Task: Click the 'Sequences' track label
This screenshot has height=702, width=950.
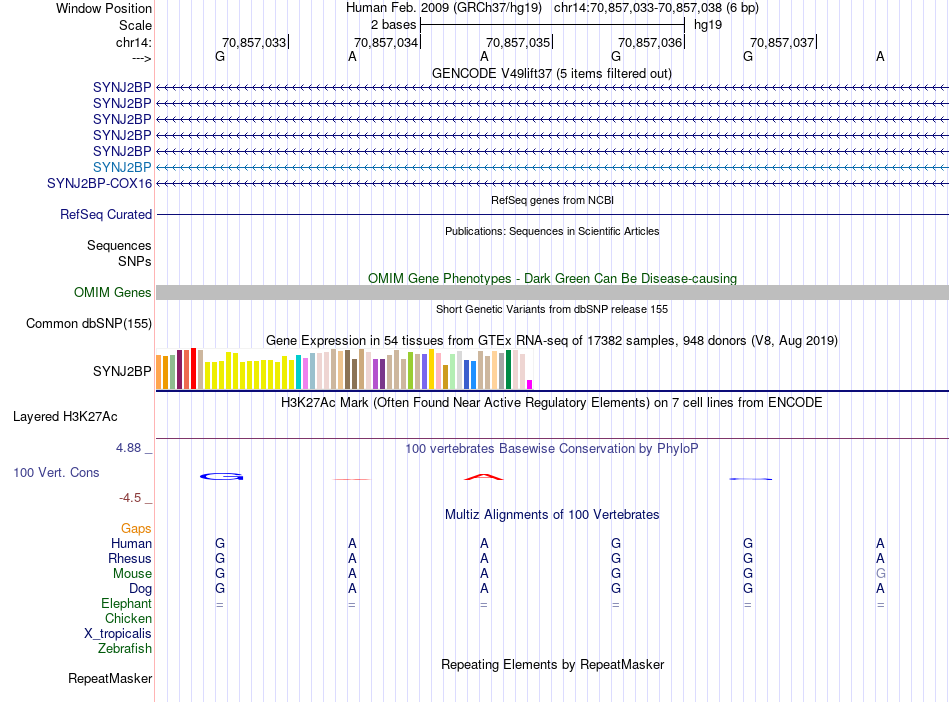Action: 119,245
